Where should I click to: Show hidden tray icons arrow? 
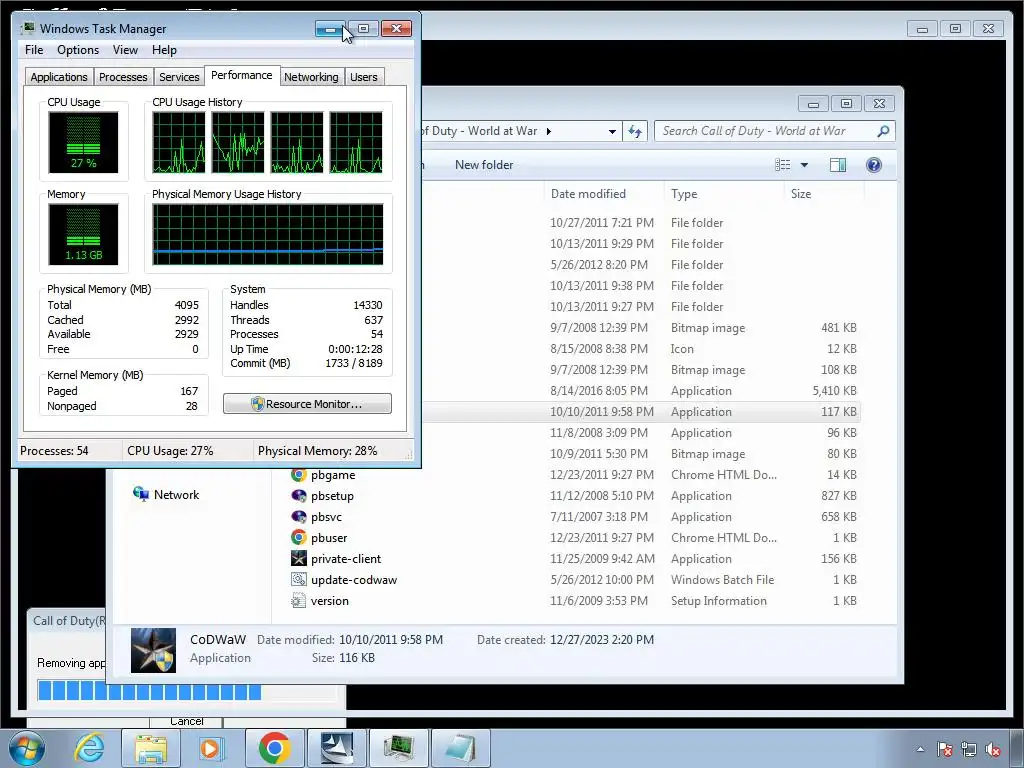(x=920, y=750)
